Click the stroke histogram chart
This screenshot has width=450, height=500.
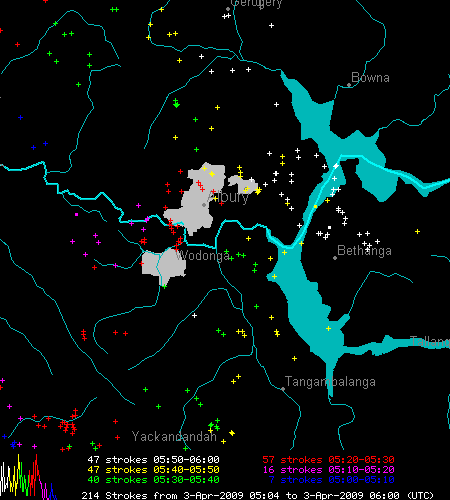click(28, 477)
